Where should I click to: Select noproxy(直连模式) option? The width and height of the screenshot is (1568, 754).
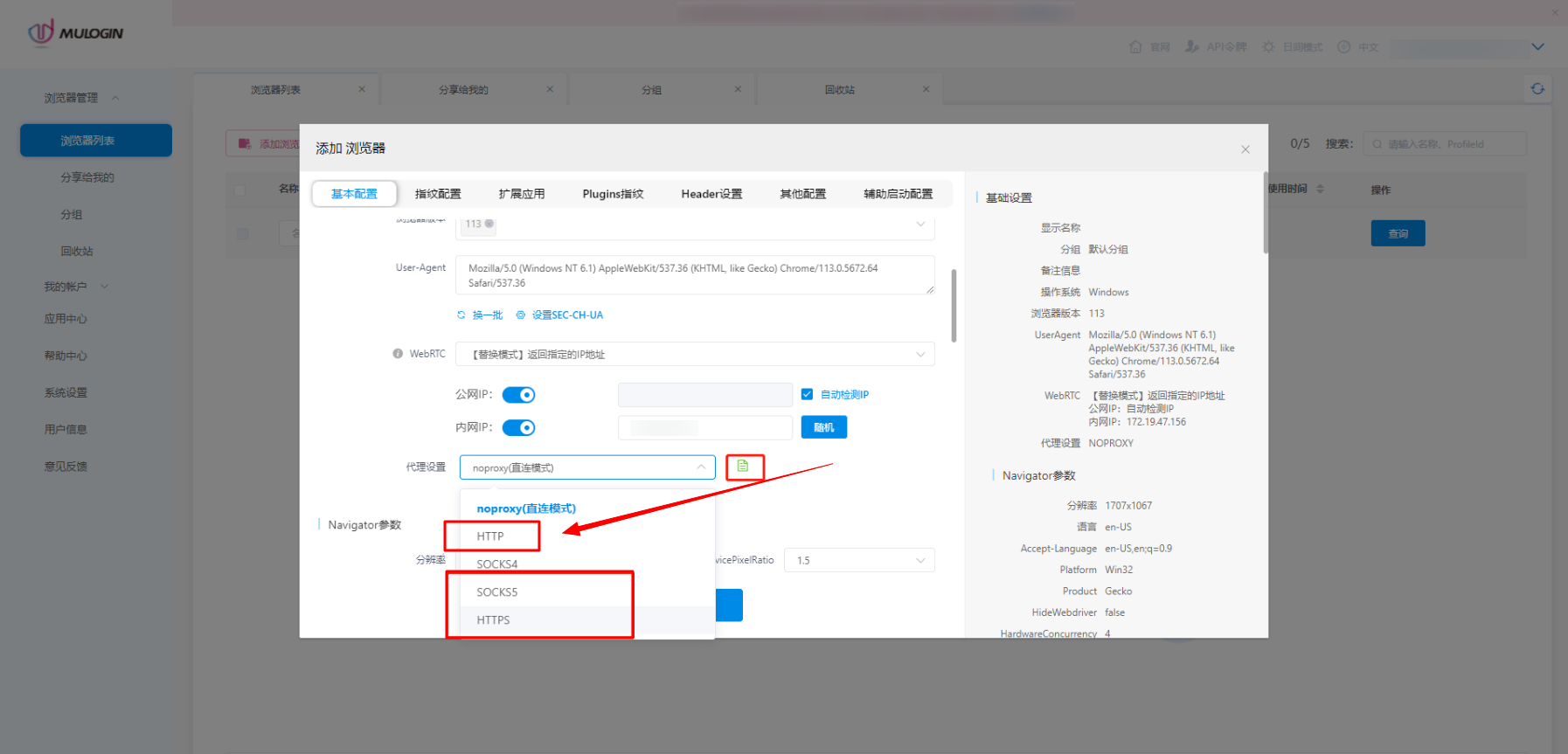click(587, 508)
